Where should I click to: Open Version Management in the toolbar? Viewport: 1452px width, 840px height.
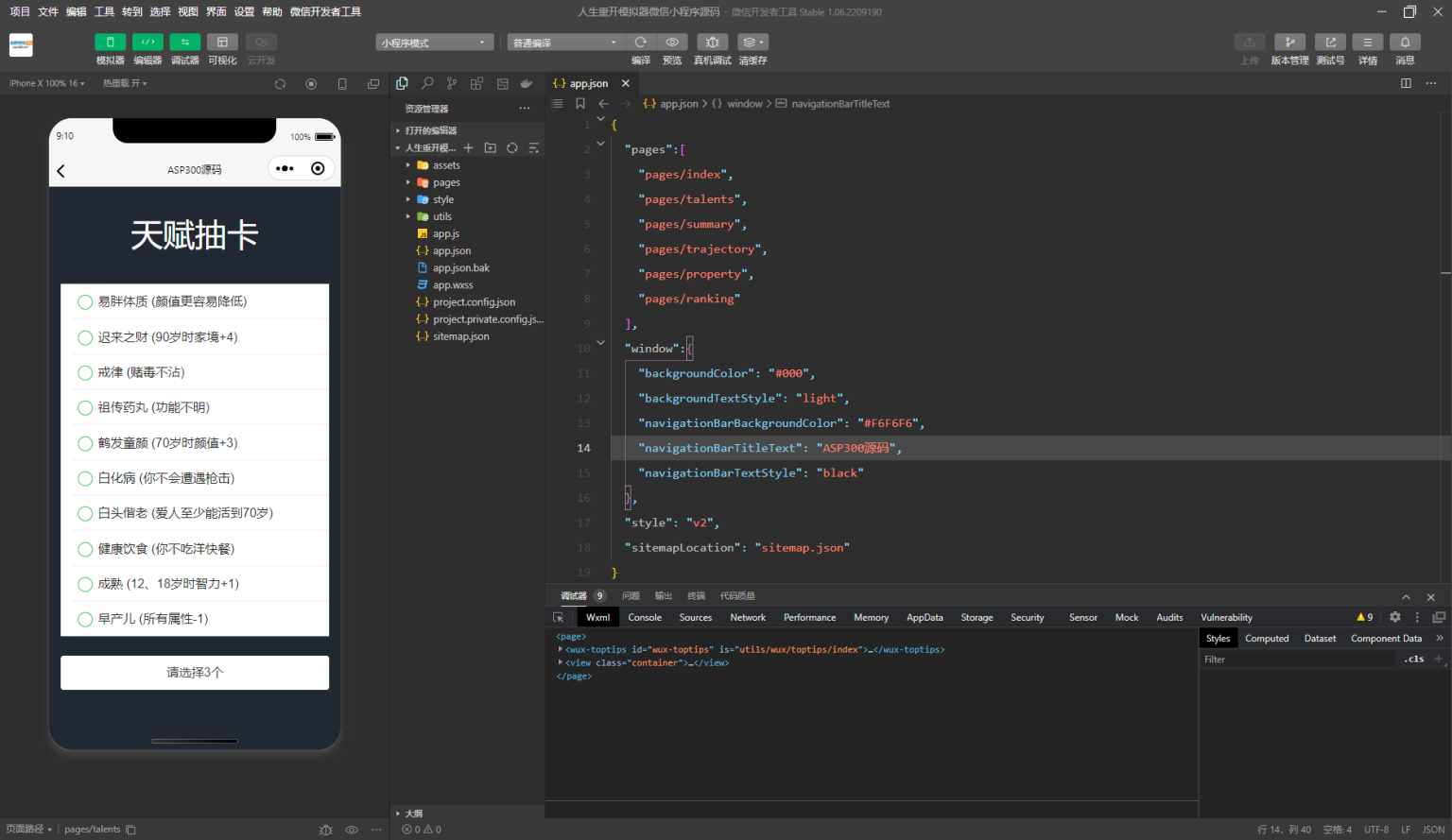(1289, 43)
